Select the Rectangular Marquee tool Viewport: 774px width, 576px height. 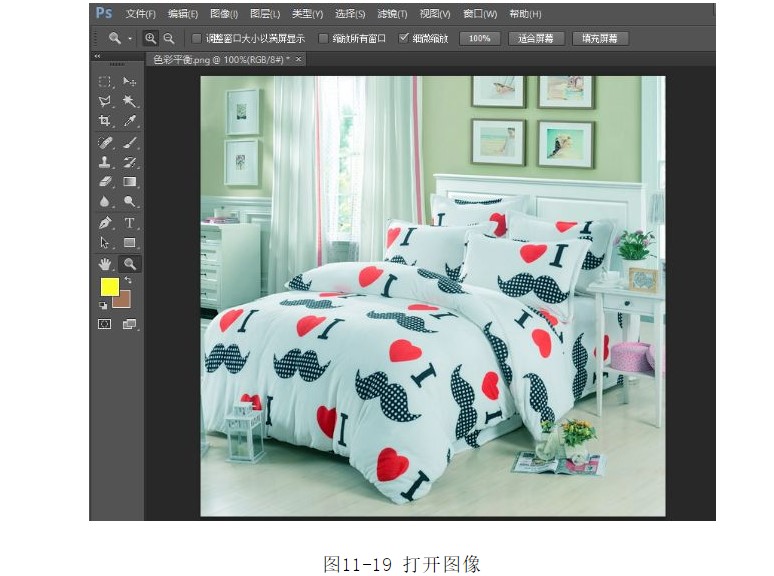tap(105, 81)
